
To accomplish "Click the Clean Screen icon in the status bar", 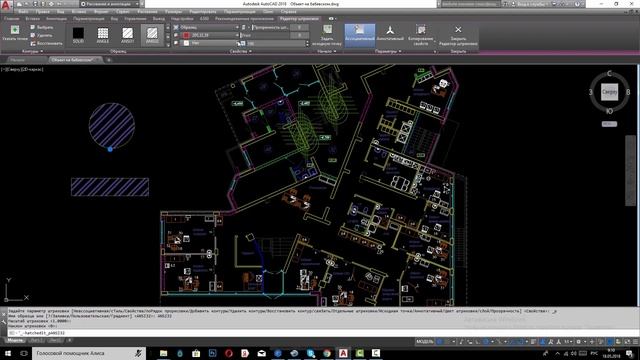I will point(627,341).
